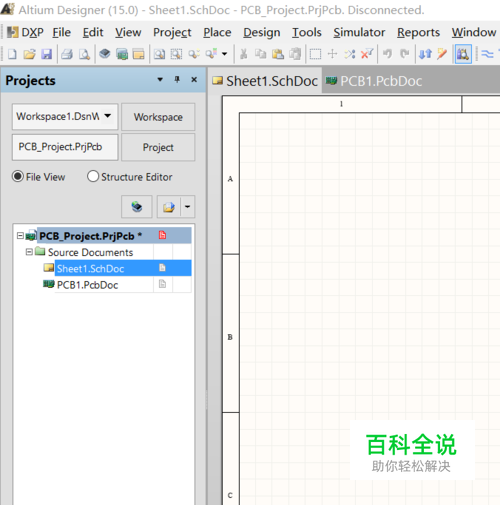Open the Tools menu
The width and height of the screenshot is (500, 505).
[307, 32]
